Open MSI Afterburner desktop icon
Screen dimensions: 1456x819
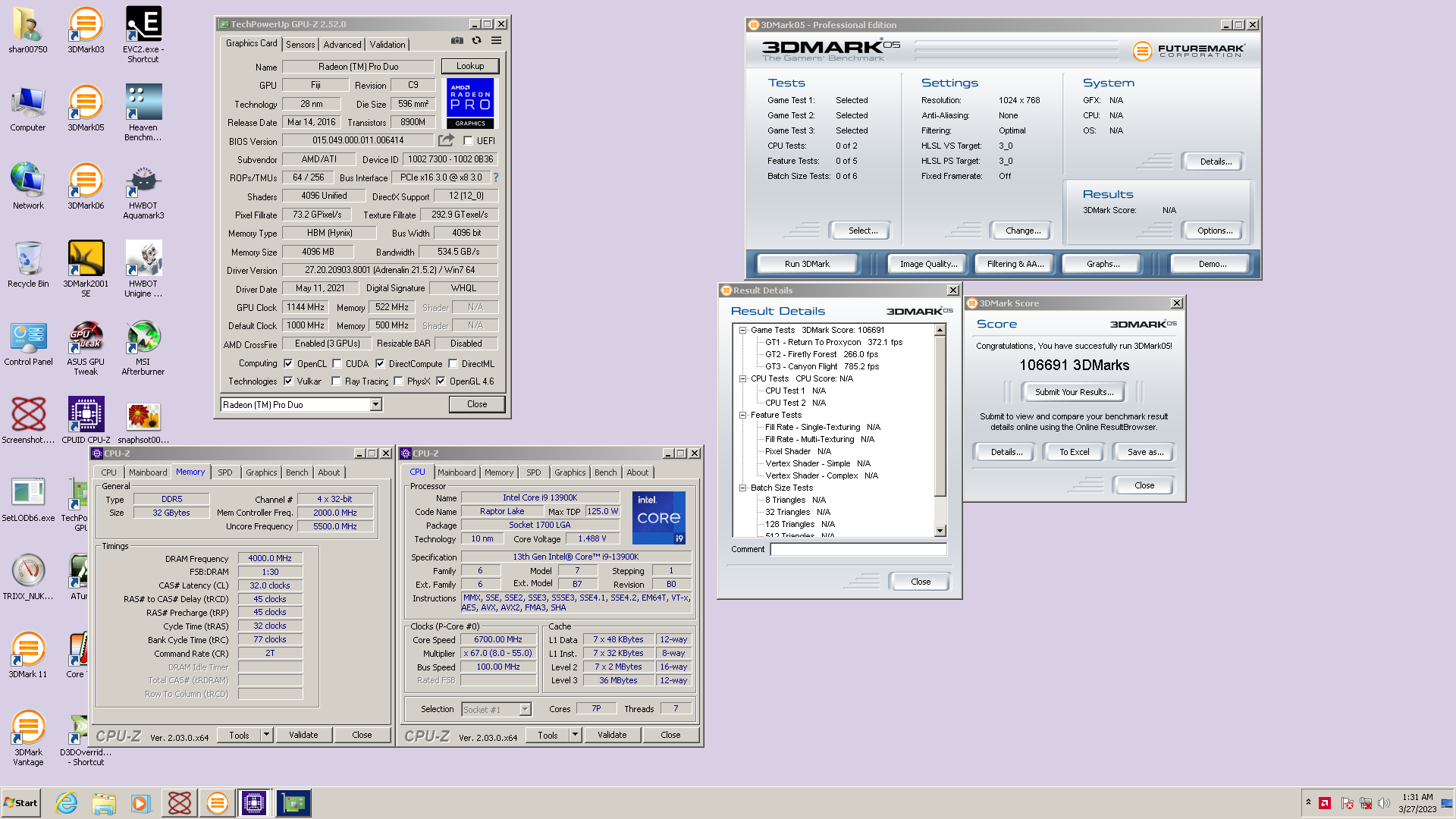pos(143,347)
